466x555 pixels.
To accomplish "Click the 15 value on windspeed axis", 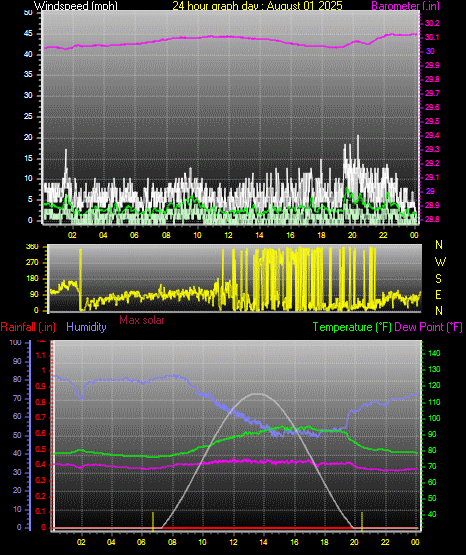I will pos(28,158).
